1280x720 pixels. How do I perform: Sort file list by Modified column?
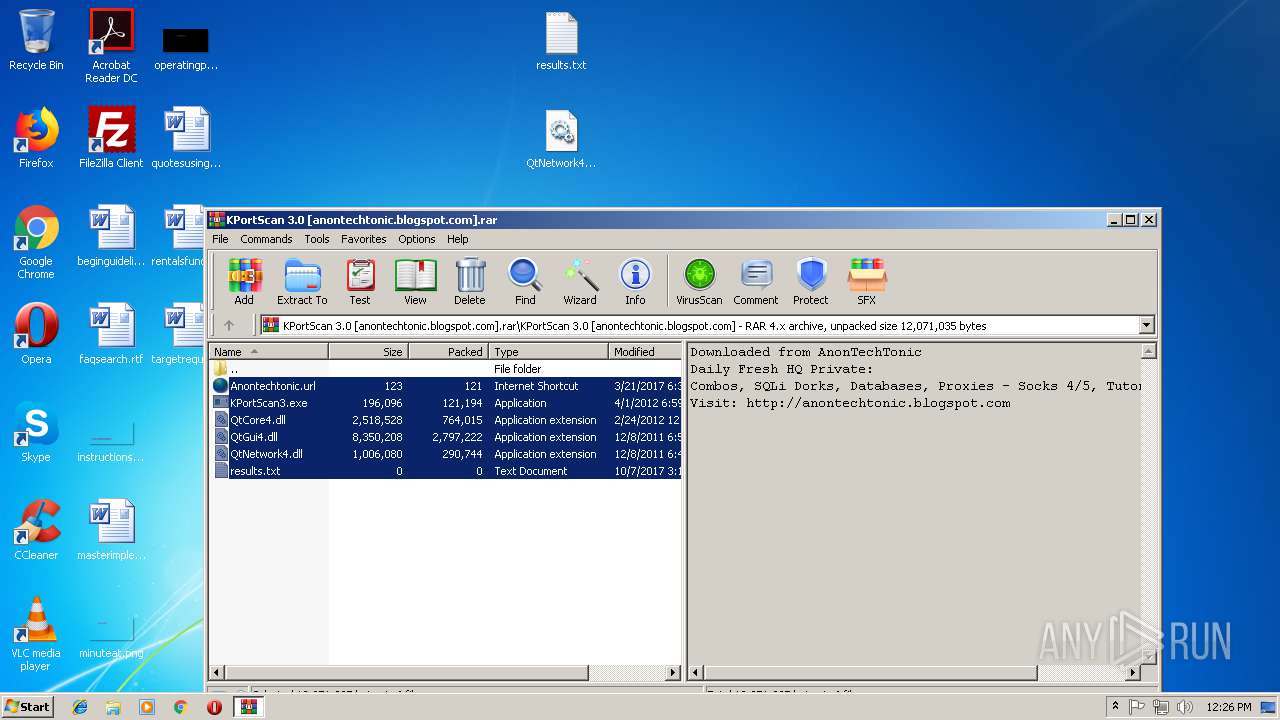pyautogui.click(x=644, y=351)
